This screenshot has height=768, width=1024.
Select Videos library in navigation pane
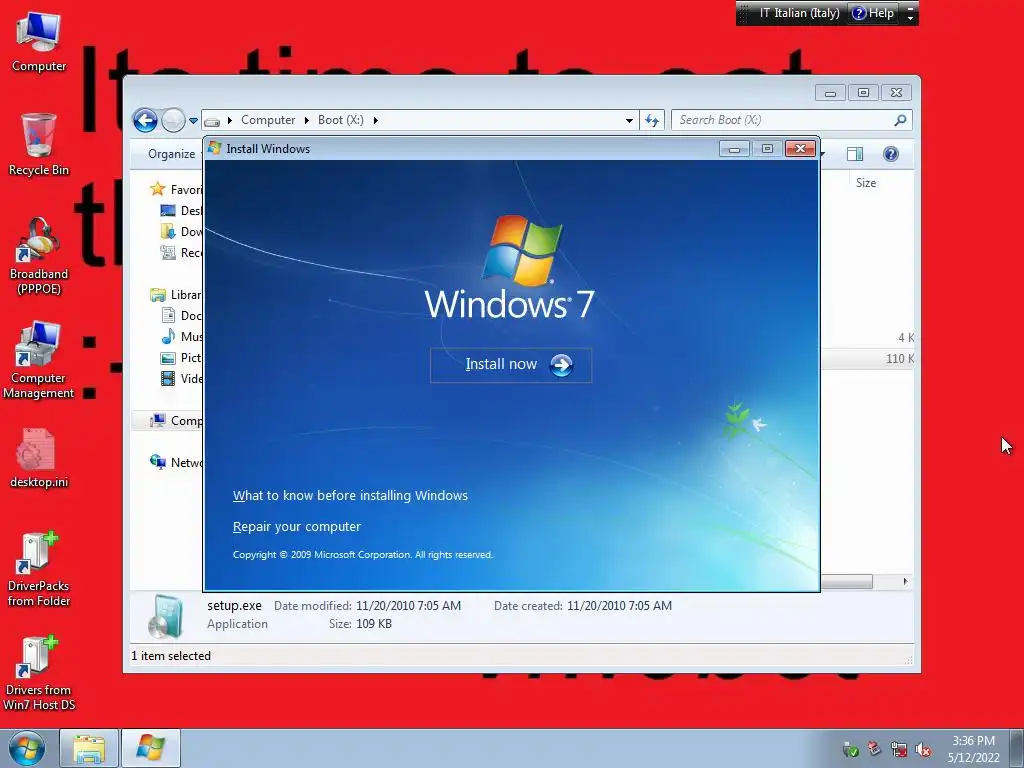pos(182,378)
